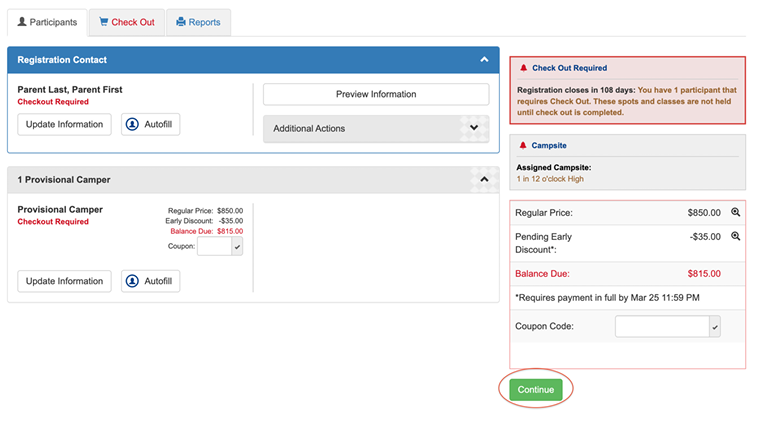Click the Autofill button in Registration Contact
Screen dimensions: 758x432
pyautogui.click(x=150, y=124)
